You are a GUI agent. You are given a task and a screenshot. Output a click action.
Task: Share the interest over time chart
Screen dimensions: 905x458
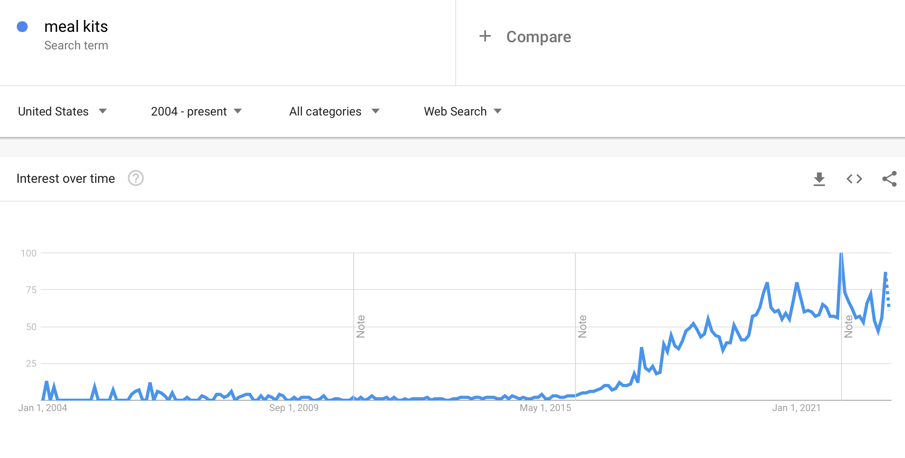coord(889,179)
